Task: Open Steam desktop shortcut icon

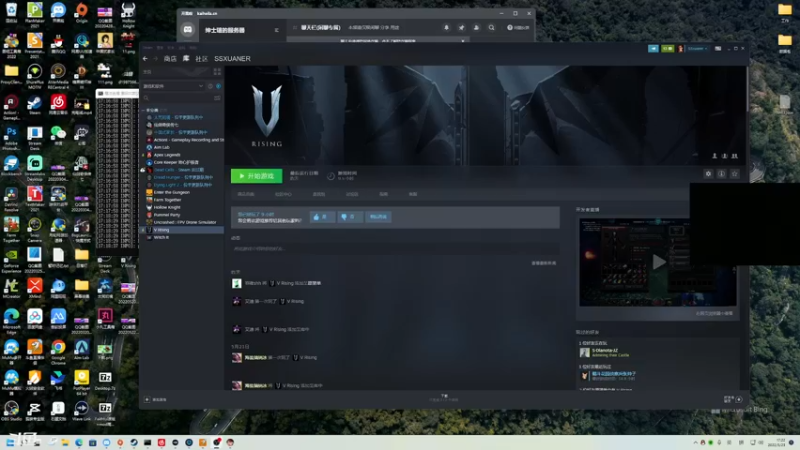Action: coord(35,105)
